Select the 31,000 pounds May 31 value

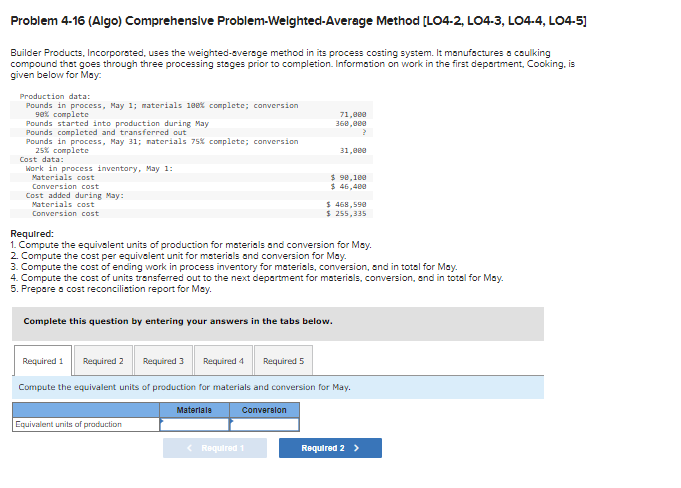click(x=353, y=151)
